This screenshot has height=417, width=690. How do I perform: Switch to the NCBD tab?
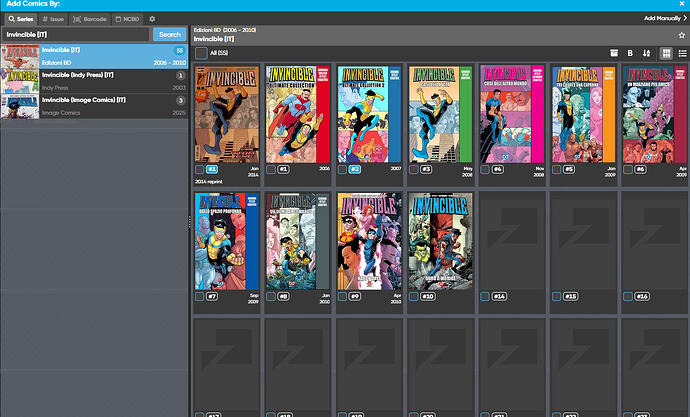[127, 19]
